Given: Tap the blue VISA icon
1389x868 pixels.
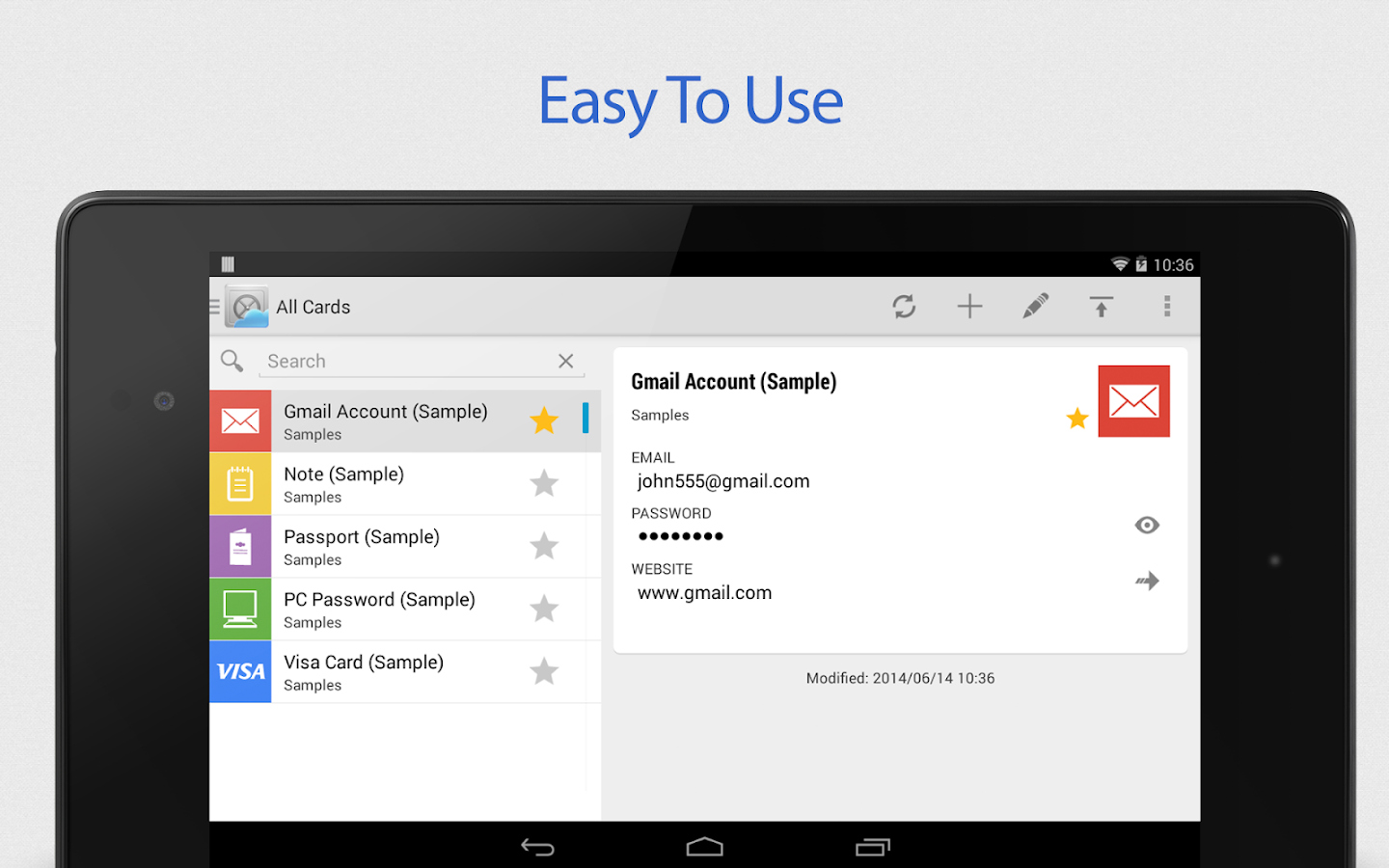Looking at the screenshot, I should [x=240, y=671].
